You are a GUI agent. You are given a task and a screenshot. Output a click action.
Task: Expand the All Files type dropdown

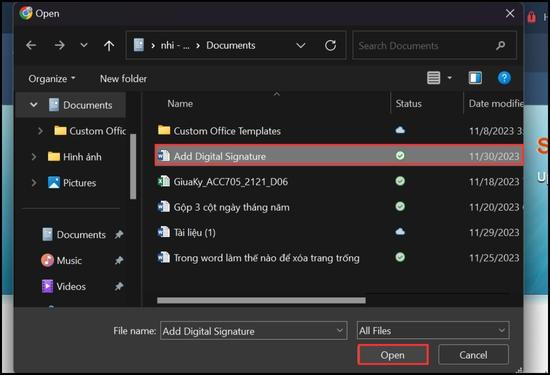[433, 330]
